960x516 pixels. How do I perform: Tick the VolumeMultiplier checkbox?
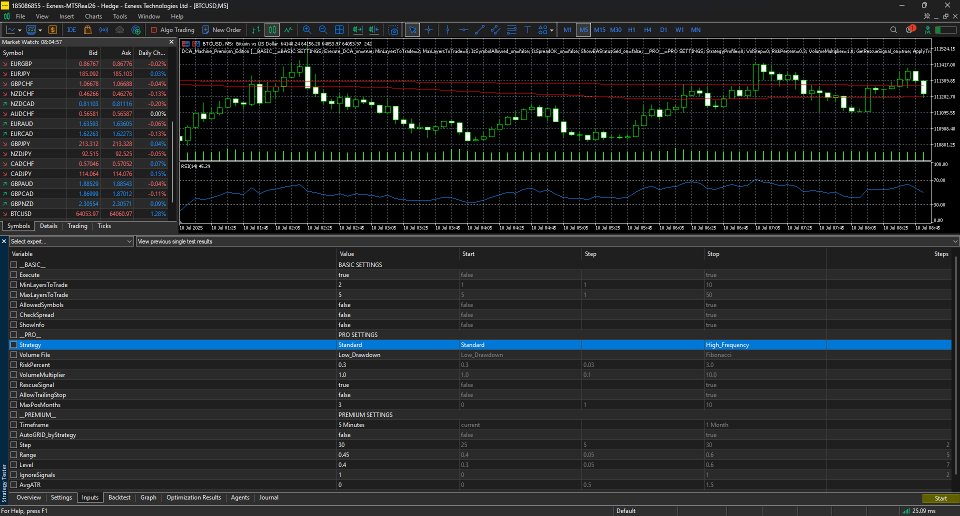click(13, 375)
